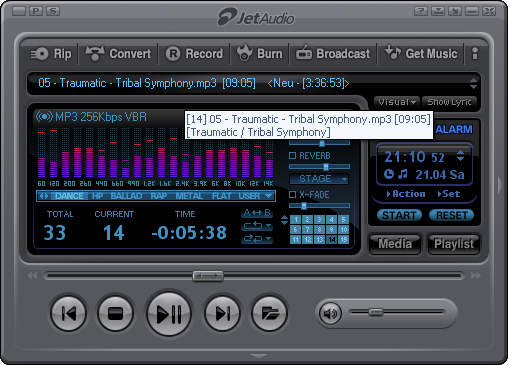Click the music note icon in the alarm panel
The height and width of the screenshot is (365, 508).
403,174
